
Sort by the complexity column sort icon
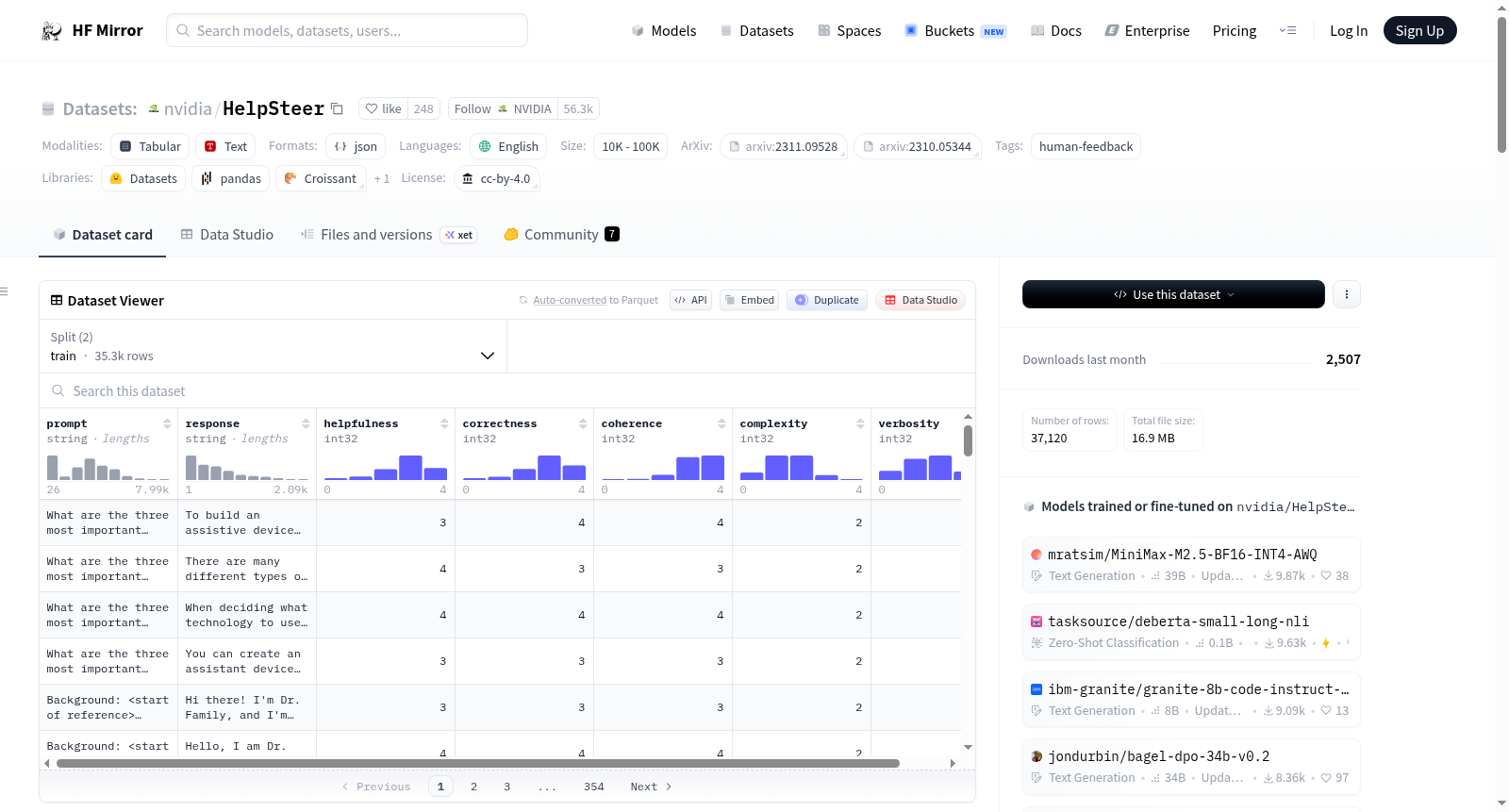[x=860, y=423]
